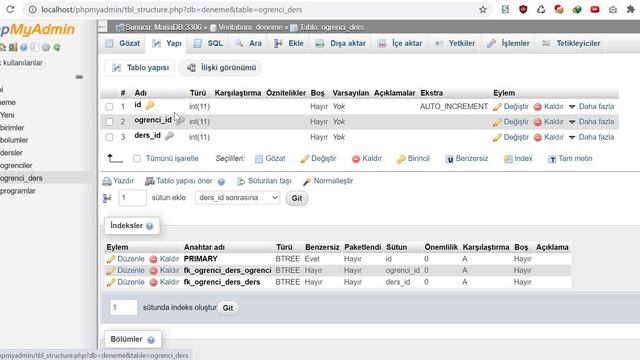The width and height of the screenshot is (640, 360).
Task: Open the Dışa aktar tab
Action: click(x=341, y=43)
